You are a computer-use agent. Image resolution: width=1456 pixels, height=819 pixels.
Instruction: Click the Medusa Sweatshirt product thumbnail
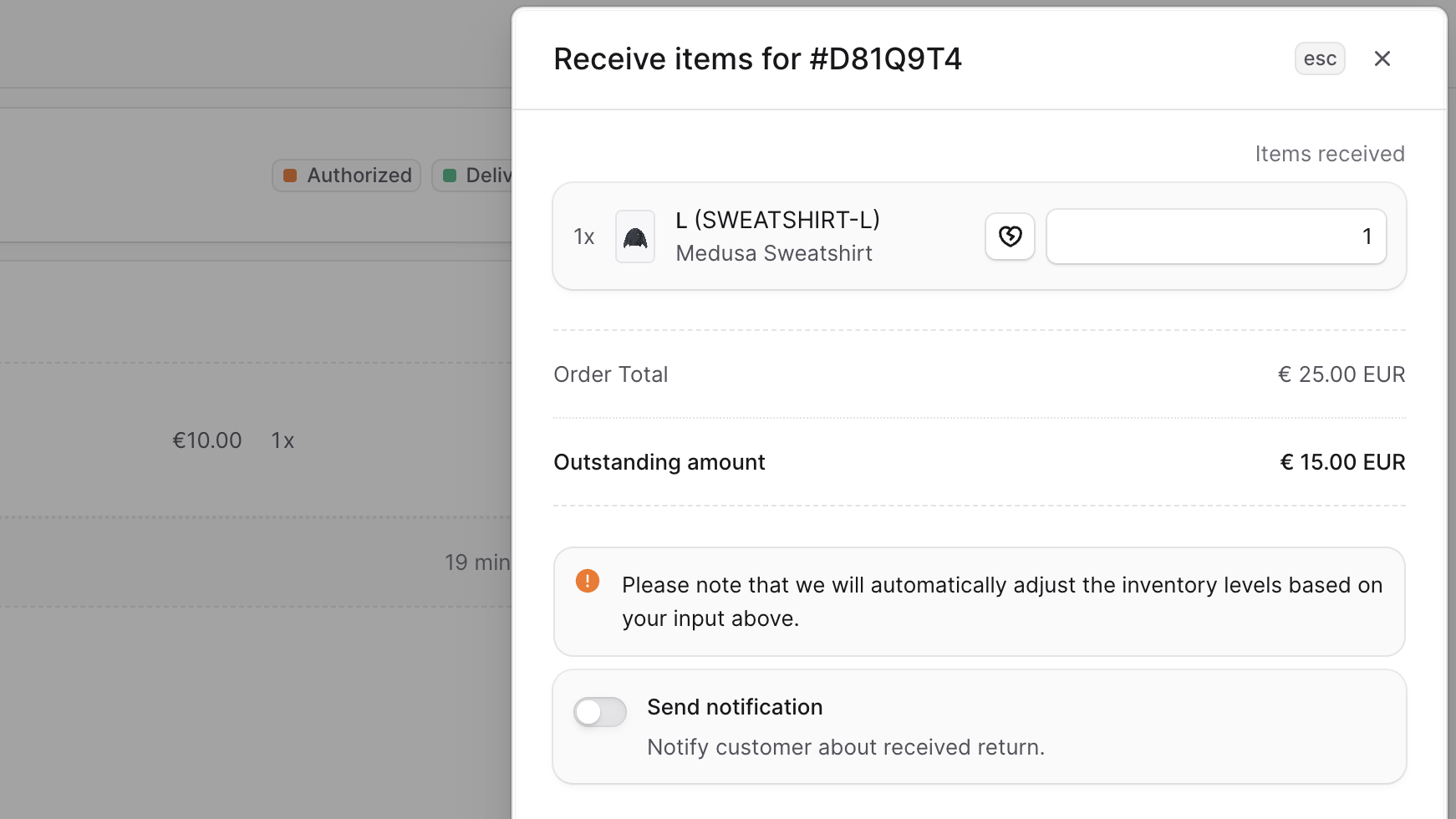click(x=635, y=237)
